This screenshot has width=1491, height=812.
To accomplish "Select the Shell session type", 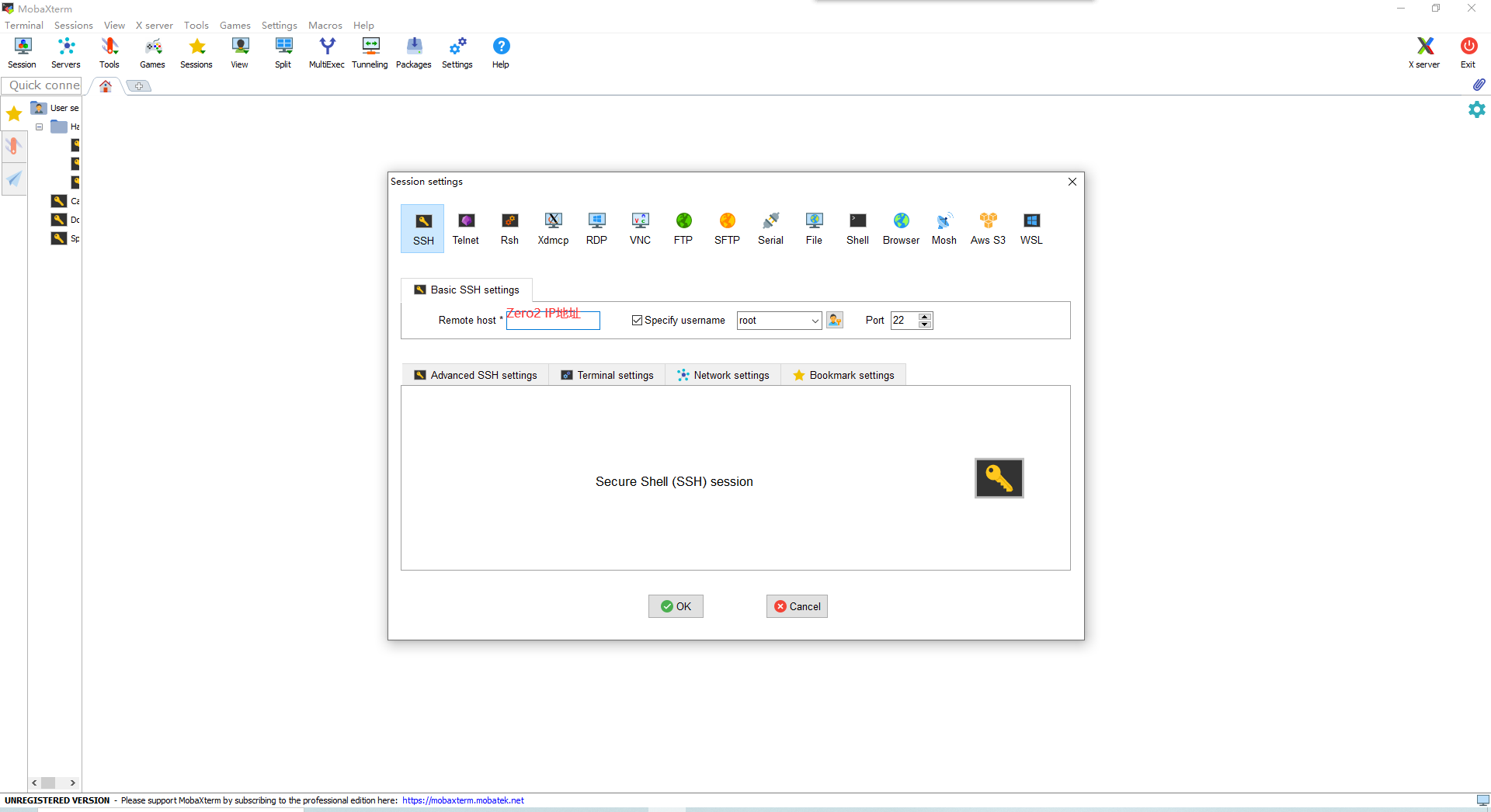I will tap(857, 228).
